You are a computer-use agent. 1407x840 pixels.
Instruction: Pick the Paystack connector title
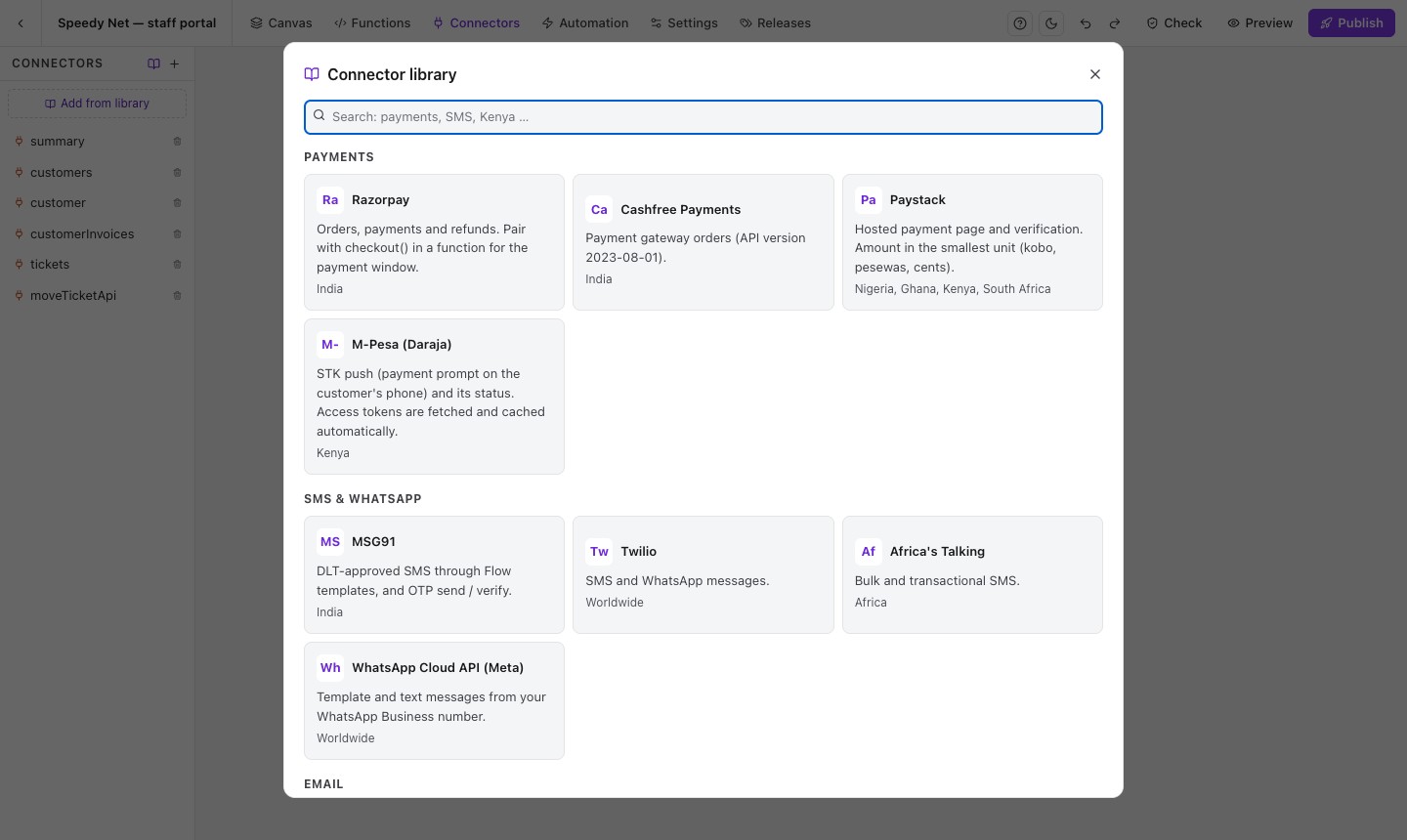[x=917, y=200]
